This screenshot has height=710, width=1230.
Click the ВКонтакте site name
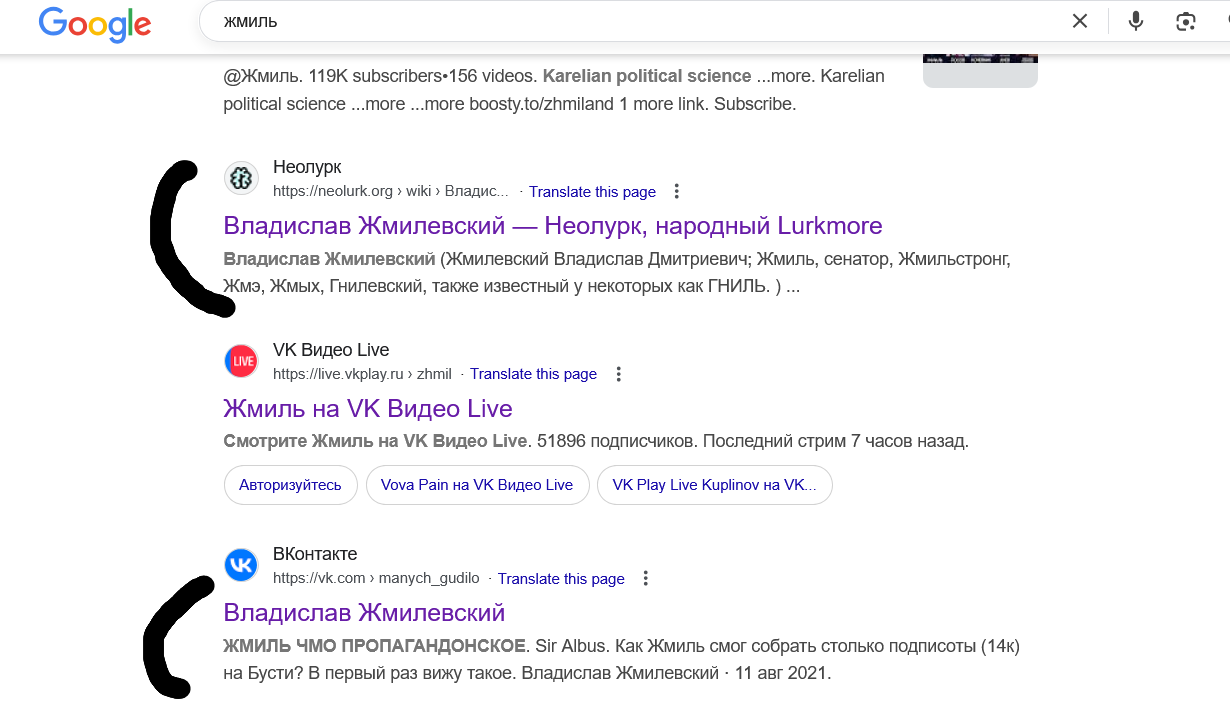(315, 554)
